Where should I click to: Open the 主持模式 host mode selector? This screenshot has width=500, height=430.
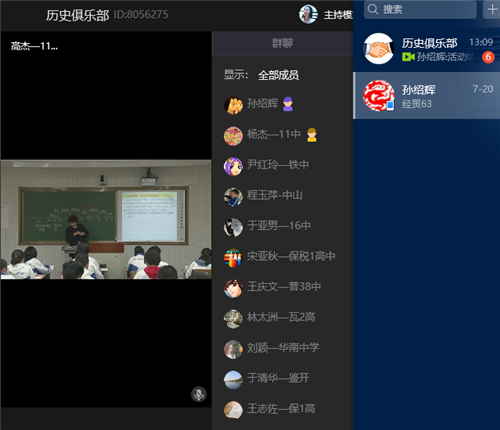(338, 15)
